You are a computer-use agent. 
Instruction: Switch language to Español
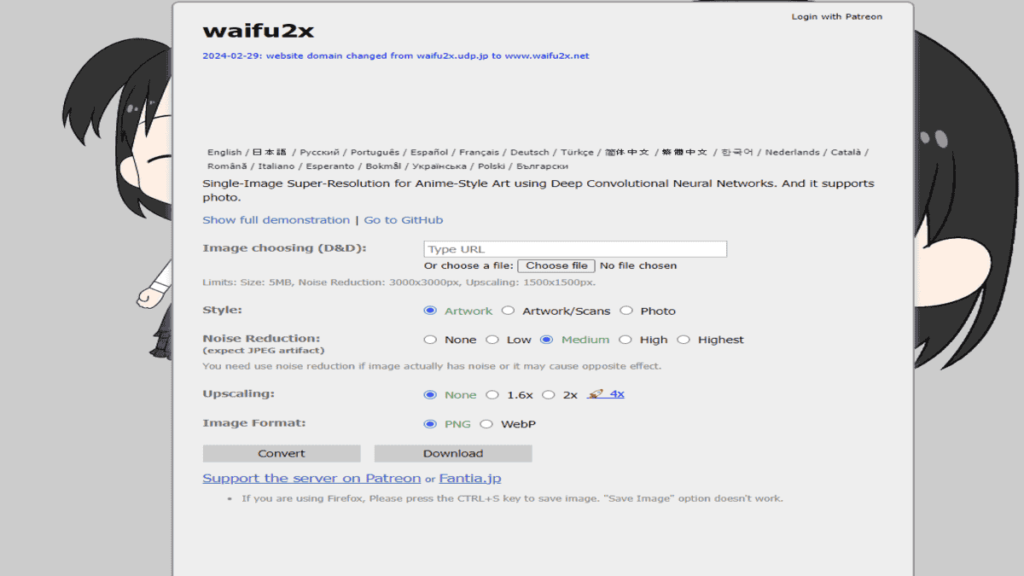coord(429,152)
